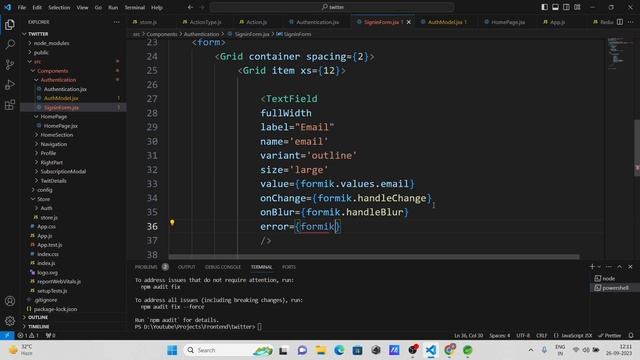640x360 pixels.
Task: Click the lightbulb quick-fix icon on line 36
Action: click(172, 223)
